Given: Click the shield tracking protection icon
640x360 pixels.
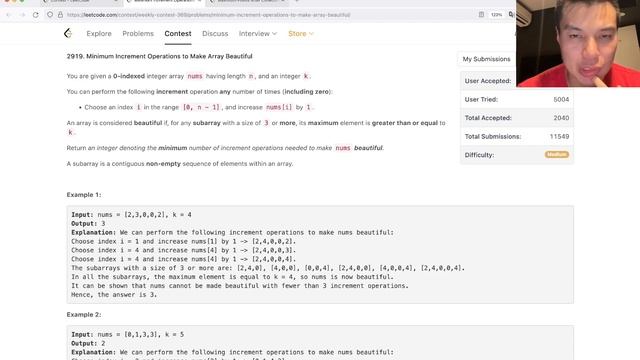Looking at the screenshot, I should [x=50, y=15].
